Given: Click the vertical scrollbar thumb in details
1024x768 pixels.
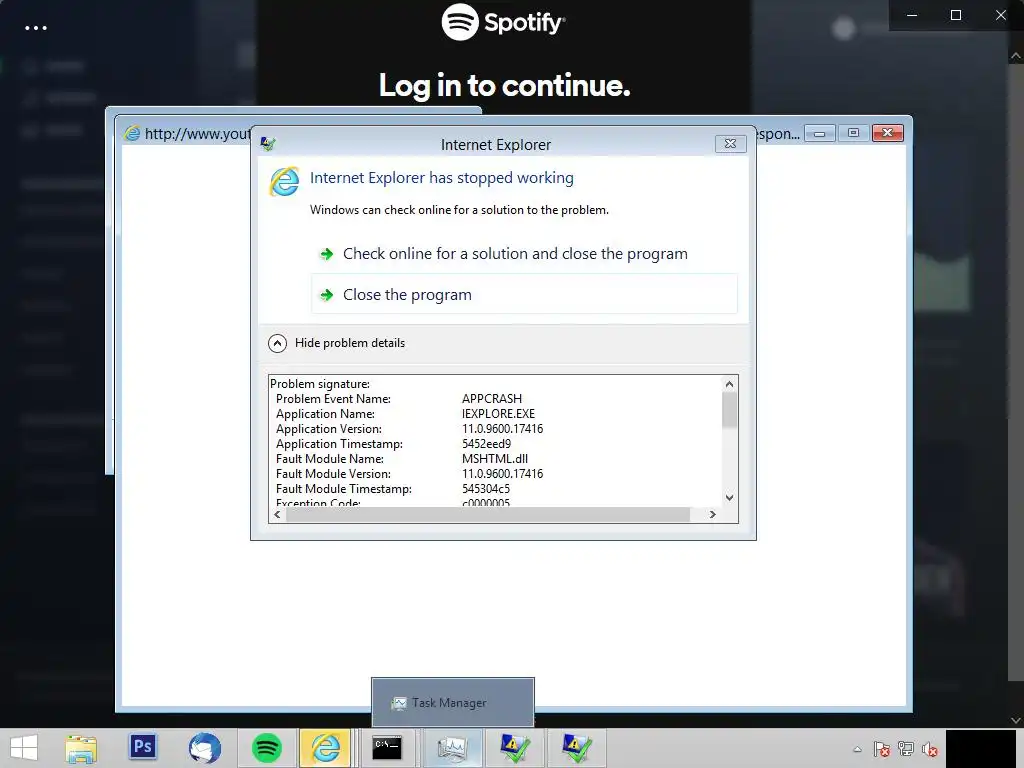Looking at the screenshot, I should point(729,410).
